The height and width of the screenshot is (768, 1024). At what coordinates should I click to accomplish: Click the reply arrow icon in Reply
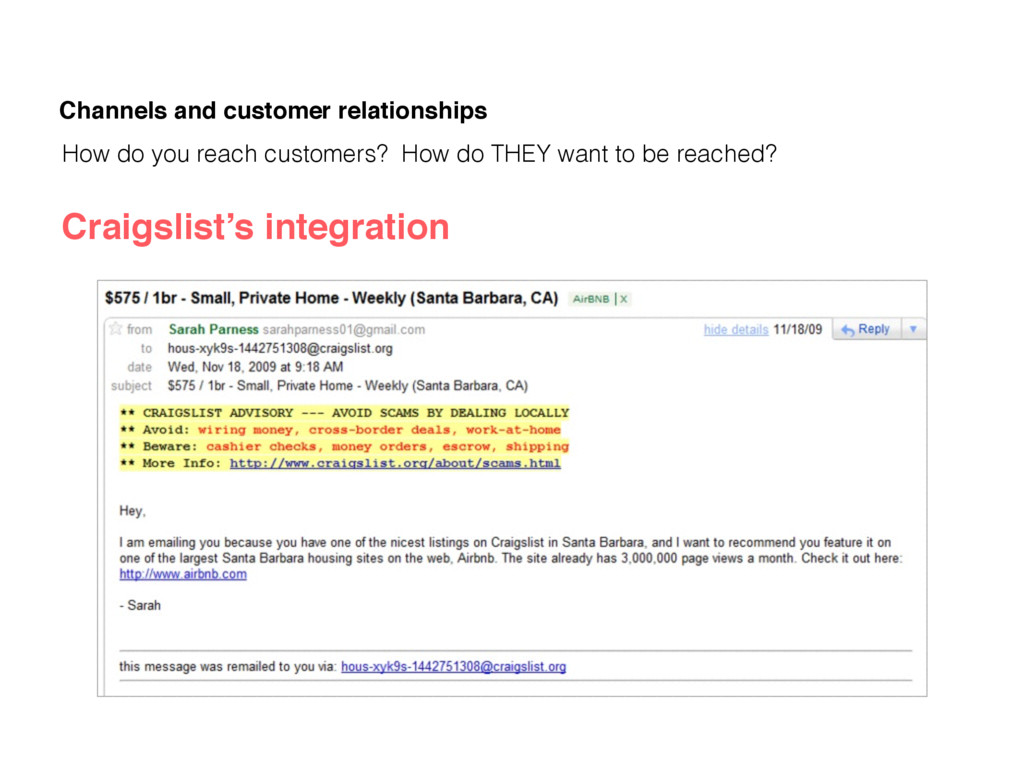[x=847, y=330]
